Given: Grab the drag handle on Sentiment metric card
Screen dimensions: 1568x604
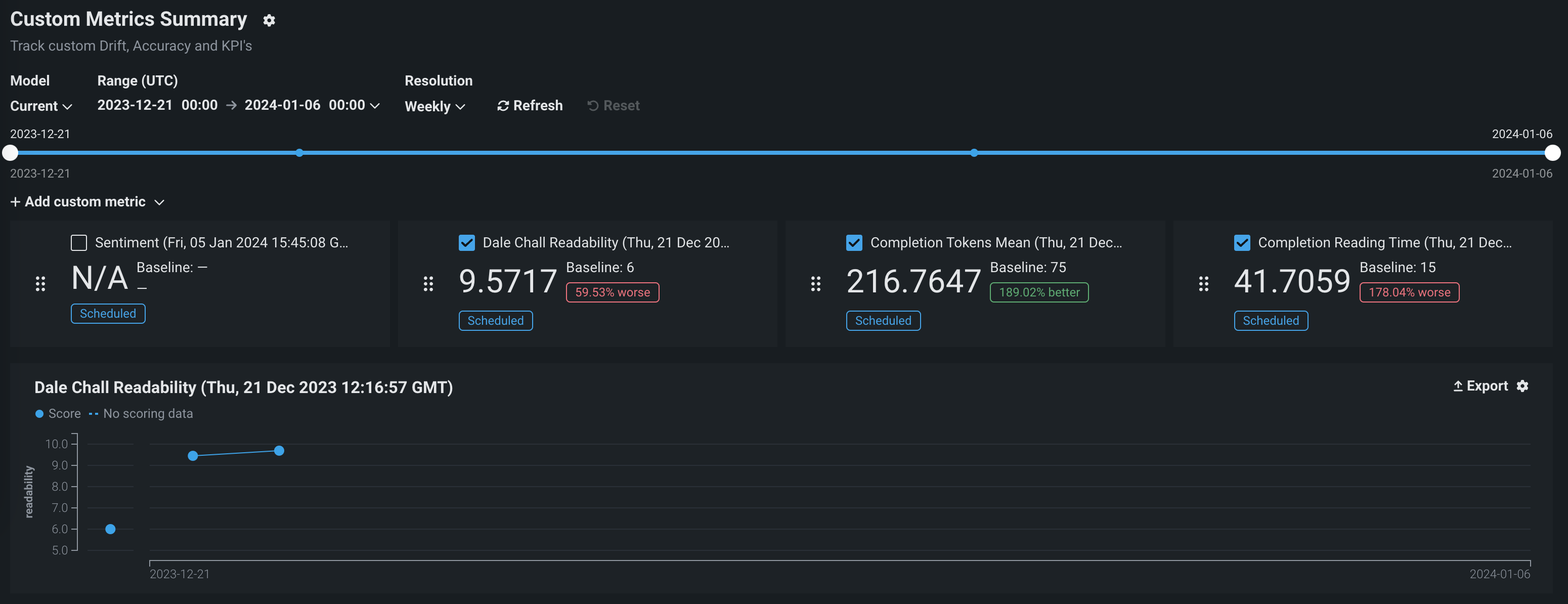Looking at the screenshot, I should click(40, 283).
